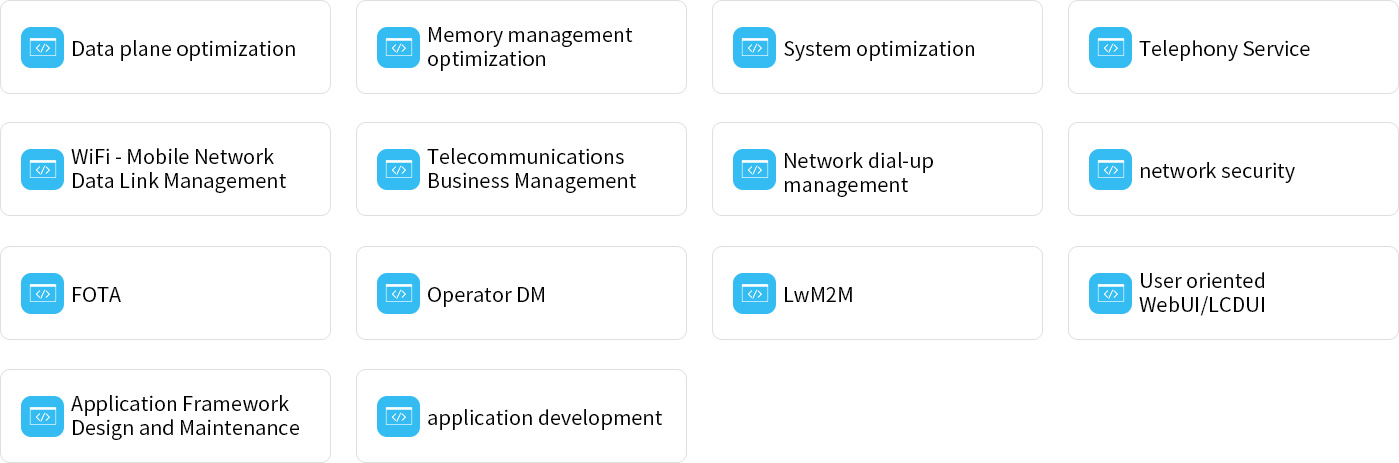Click the User oriented WebUI/LCDUI text
The image size is (1399, 463).
(1202, 293)
